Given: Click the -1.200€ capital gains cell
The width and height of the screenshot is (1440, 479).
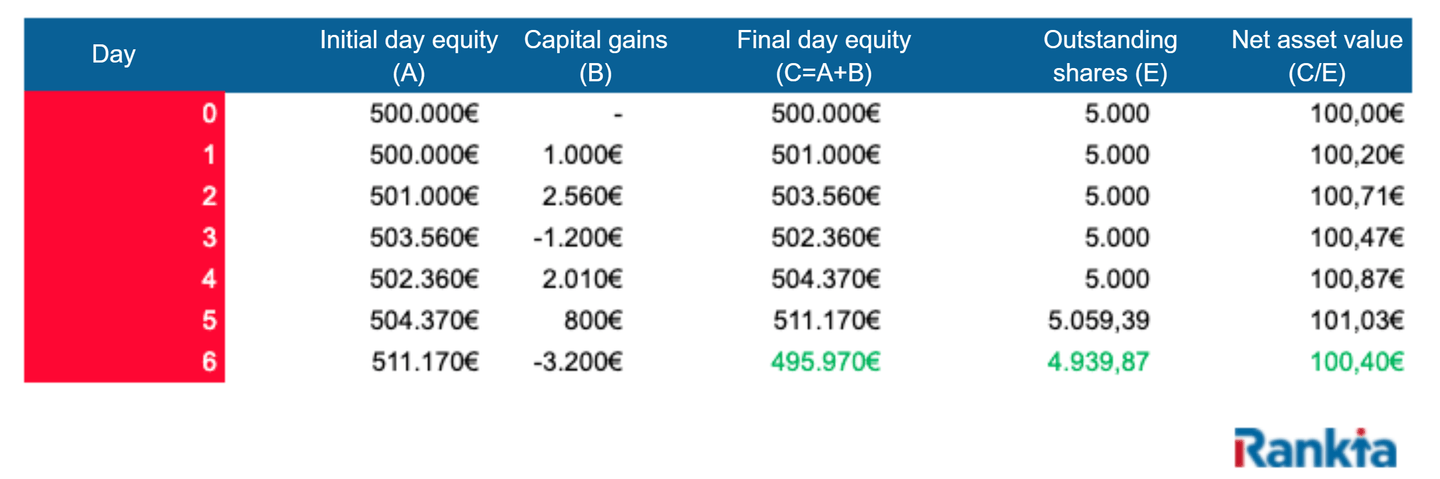Looking at the screenshot, I should pos(578,238).
